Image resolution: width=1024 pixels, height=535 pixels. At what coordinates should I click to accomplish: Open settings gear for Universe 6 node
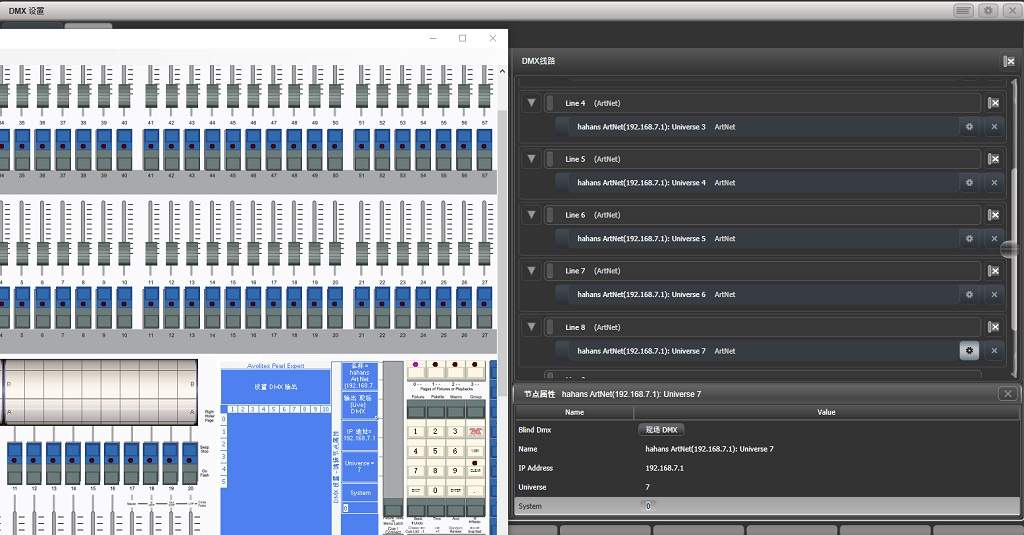pyautogui.click(x=969, y=295)
